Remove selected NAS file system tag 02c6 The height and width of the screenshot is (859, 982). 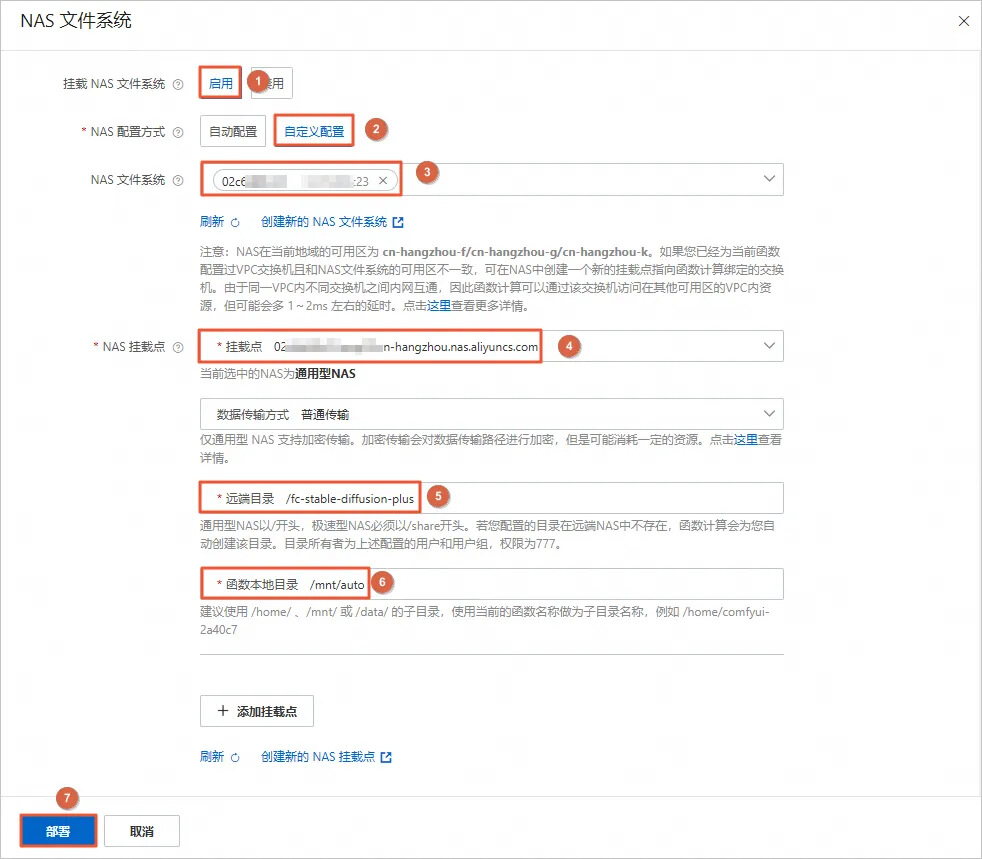[383, 181]
